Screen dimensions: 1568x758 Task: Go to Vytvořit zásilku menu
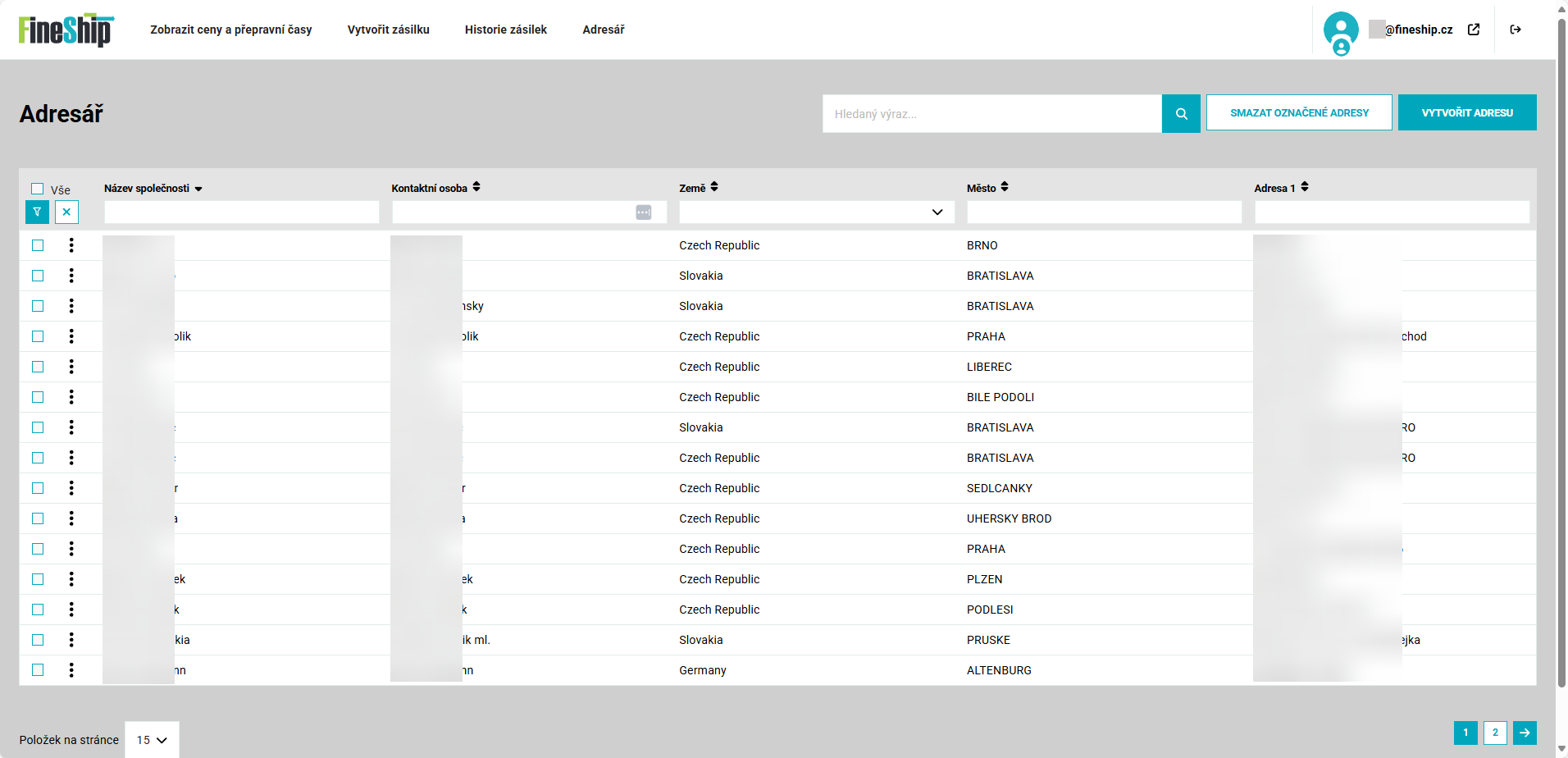tap(388, 30)
